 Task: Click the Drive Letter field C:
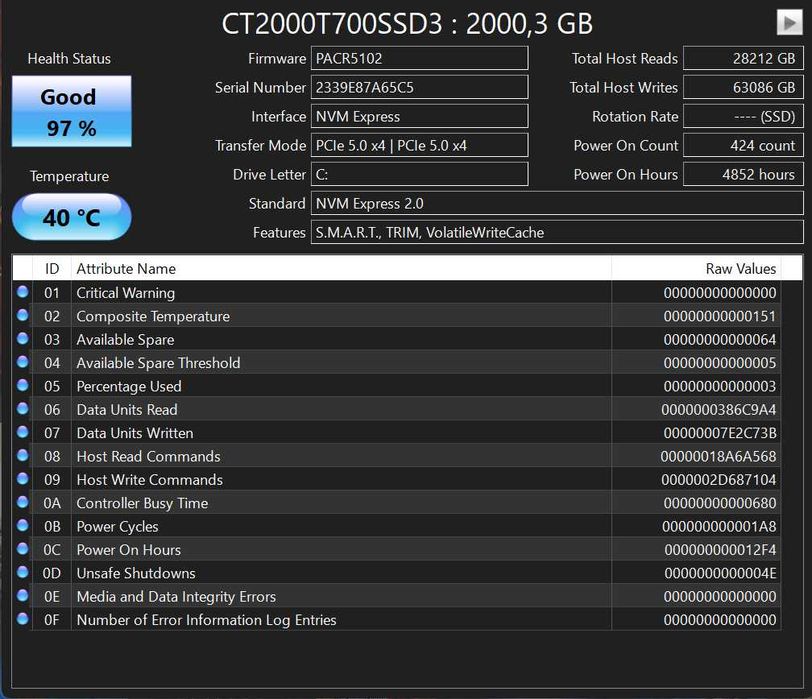[x=419, y=174]
